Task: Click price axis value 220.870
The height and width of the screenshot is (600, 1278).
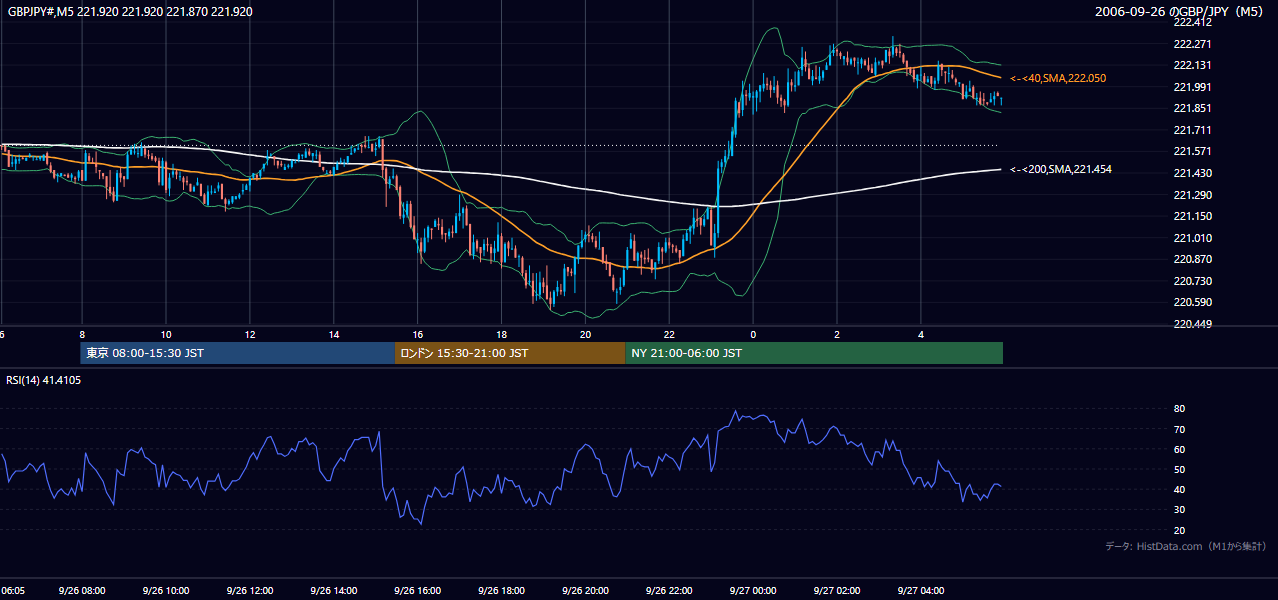Action: tap(1193, 259)
